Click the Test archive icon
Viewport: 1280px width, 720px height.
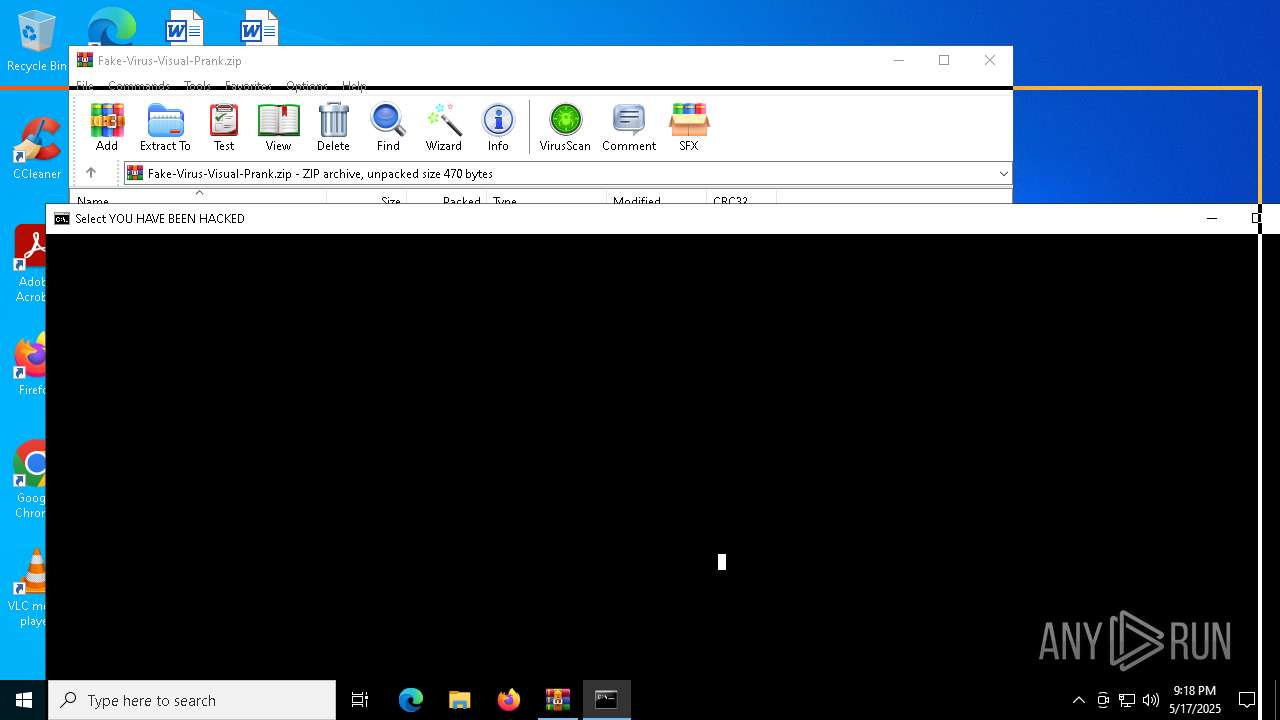point(224,127)
